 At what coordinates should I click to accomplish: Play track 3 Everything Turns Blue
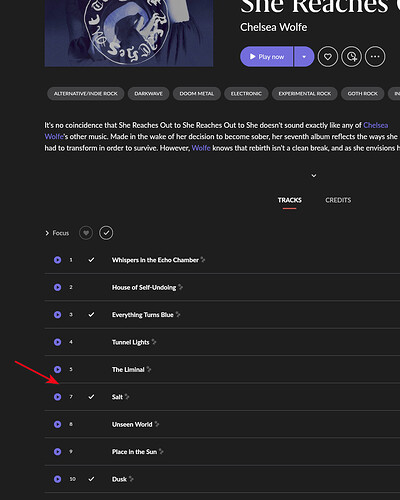coord(58,315)
